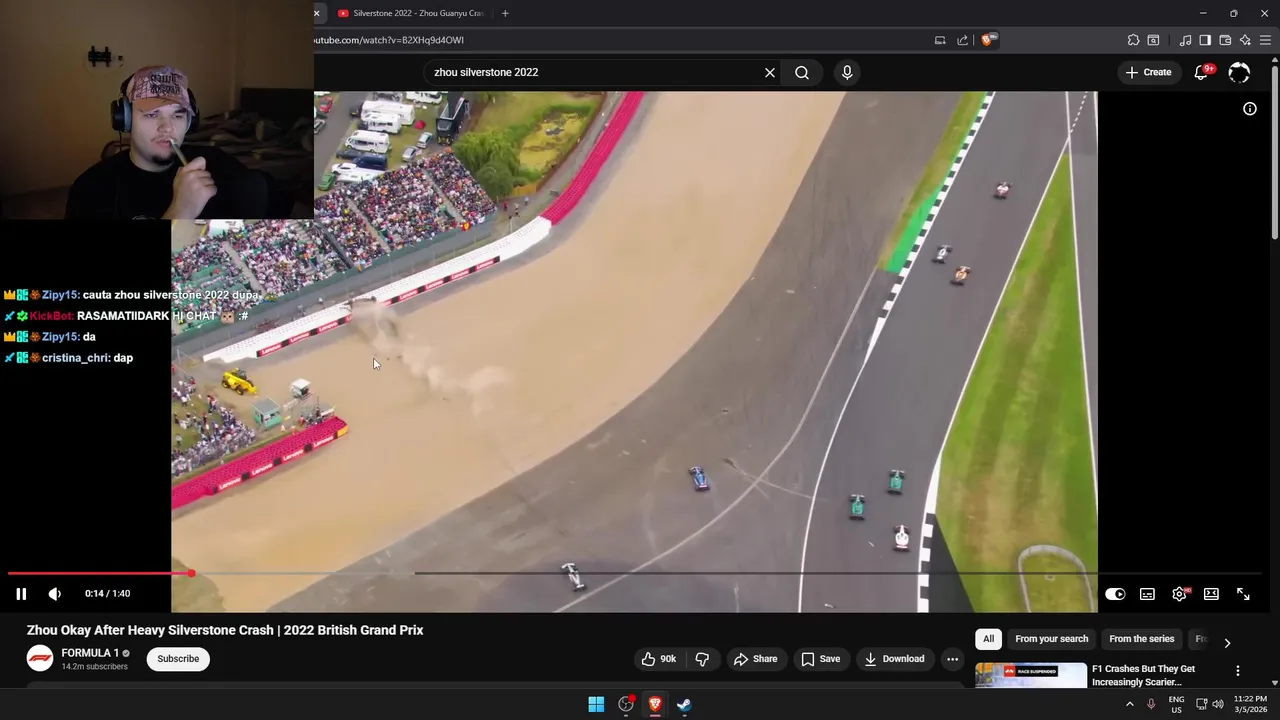Toggle subtitles/closed captions button
Screen dimensions: 1280x720
tap(1147, 594)
